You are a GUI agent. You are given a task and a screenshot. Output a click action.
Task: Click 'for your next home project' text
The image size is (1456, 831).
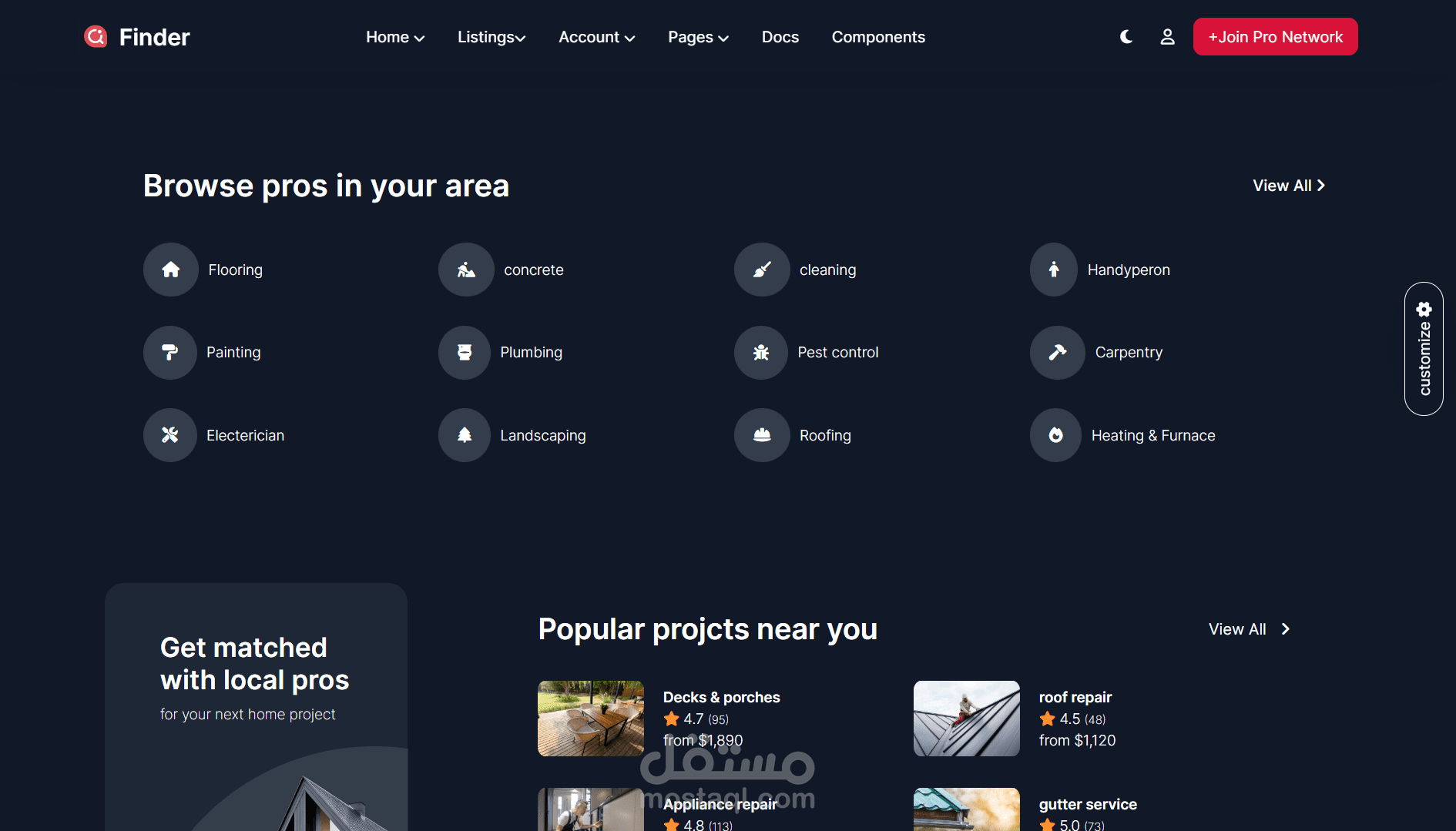point(248,714)
